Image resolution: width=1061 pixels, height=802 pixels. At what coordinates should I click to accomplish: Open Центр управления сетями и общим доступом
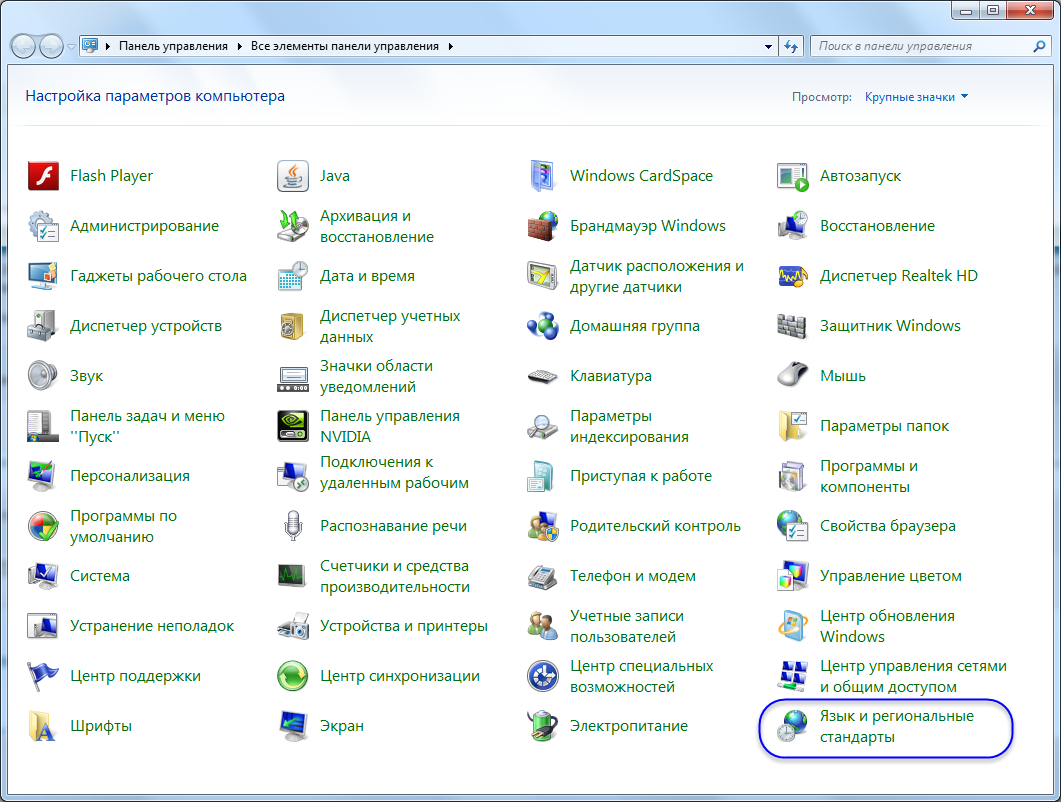pyautogui.click(x=913, y=676)
